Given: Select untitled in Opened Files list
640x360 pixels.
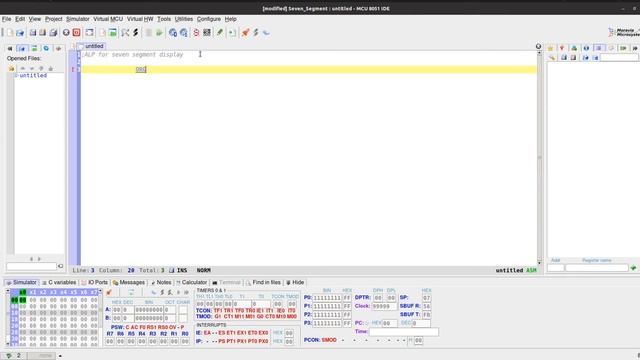Looking at the screenshot, I should pyautogui.click(x=33, y=76).
